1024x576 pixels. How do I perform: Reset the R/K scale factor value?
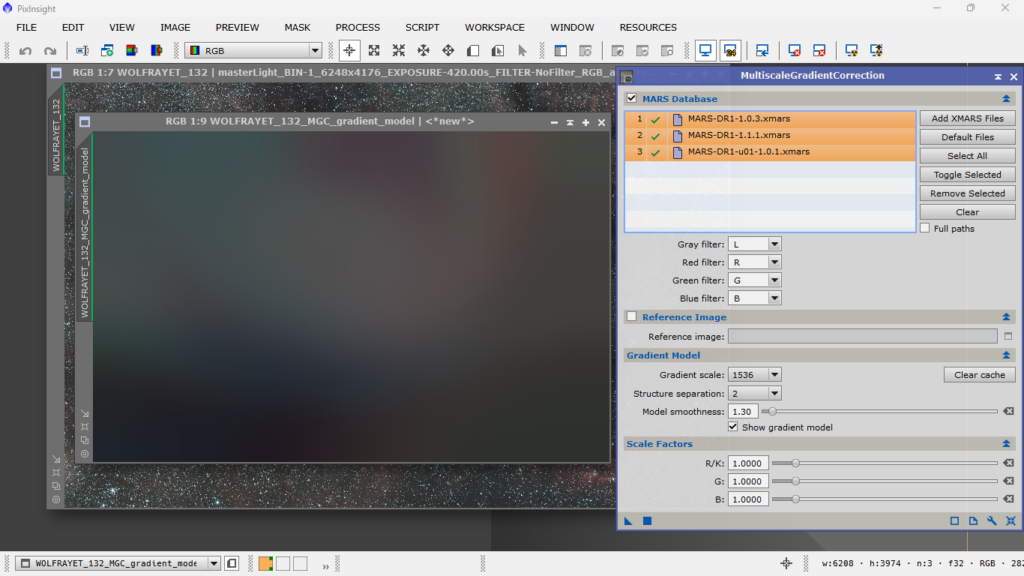1009,463
